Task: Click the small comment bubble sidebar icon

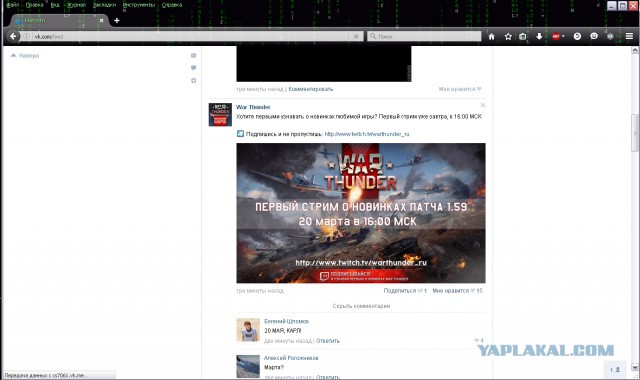Action: tap(193, 68)
